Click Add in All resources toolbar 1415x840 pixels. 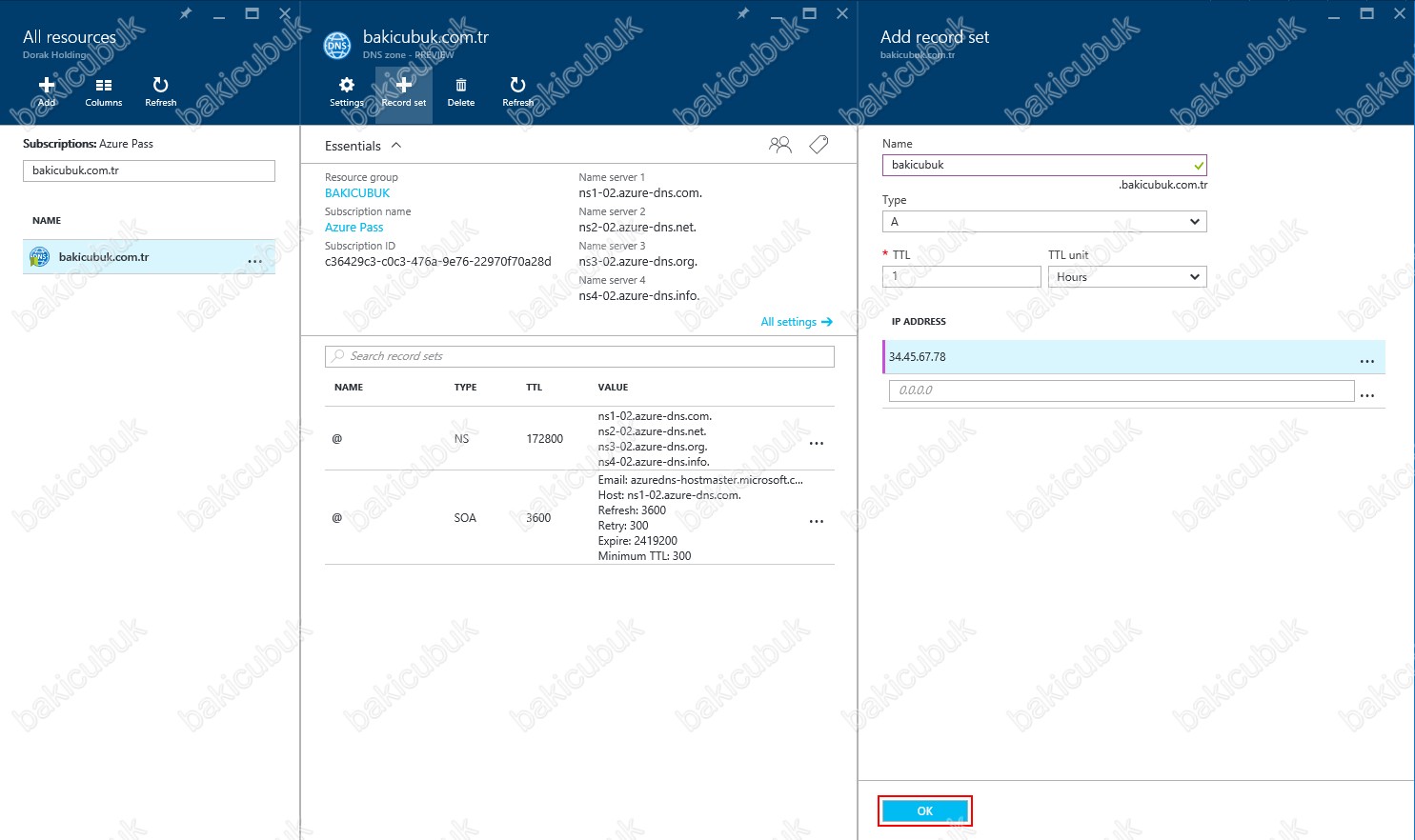[46, 91]
